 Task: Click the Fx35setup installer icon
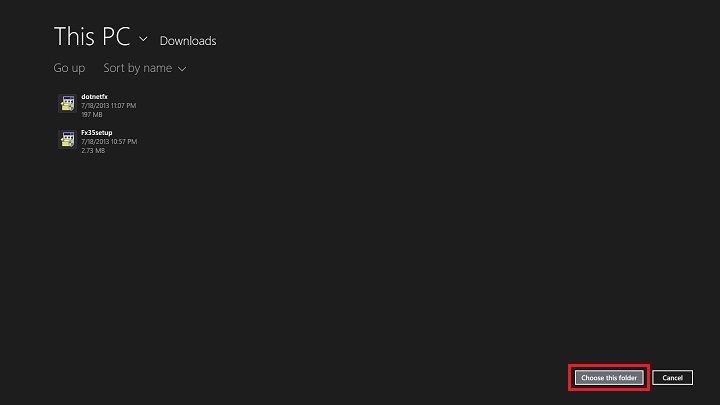pyautogui.click(x=67, y=140)
